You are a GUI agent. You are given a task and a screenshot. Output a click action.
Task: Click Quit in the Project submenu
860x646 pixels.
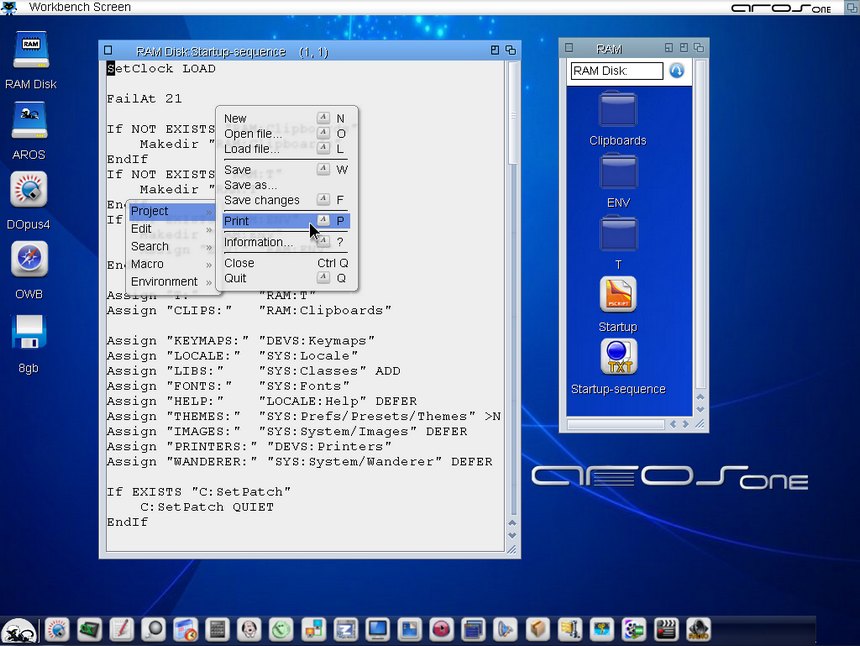pos(235,278)
